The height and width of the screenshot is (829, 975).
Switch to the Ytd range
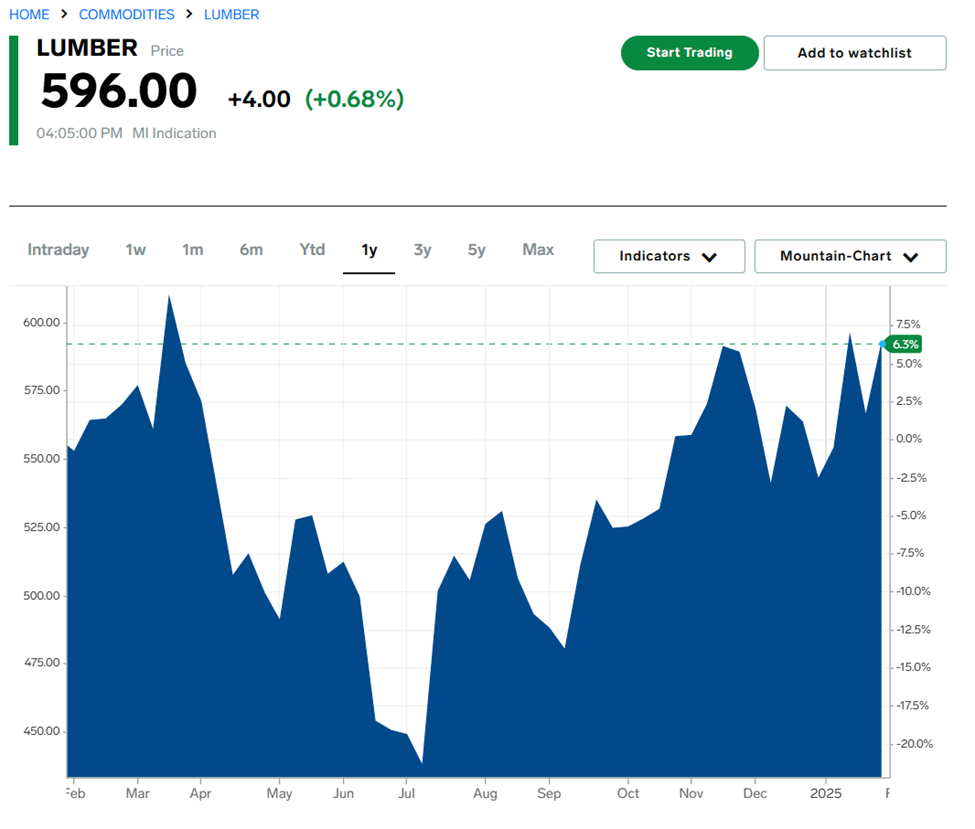pos(312,250)
